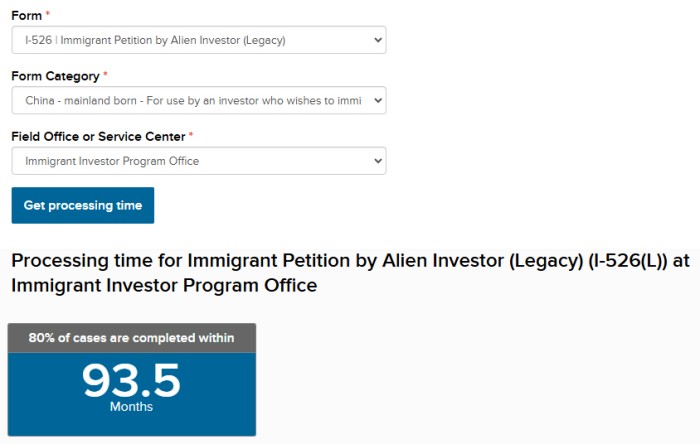Click the 93.5 processing time value
700x444 pixels.
tap(131, 380)
